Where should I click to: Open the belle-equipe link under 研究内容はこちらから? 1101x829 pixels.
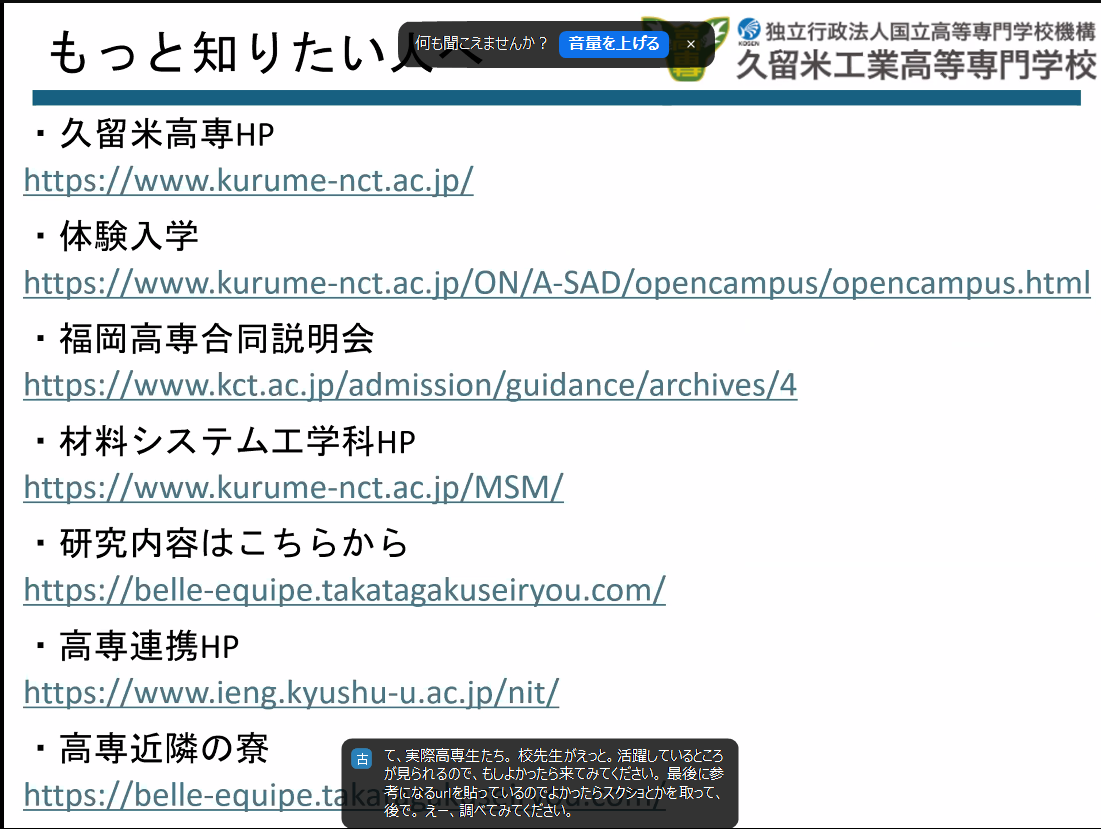[344, 590]
